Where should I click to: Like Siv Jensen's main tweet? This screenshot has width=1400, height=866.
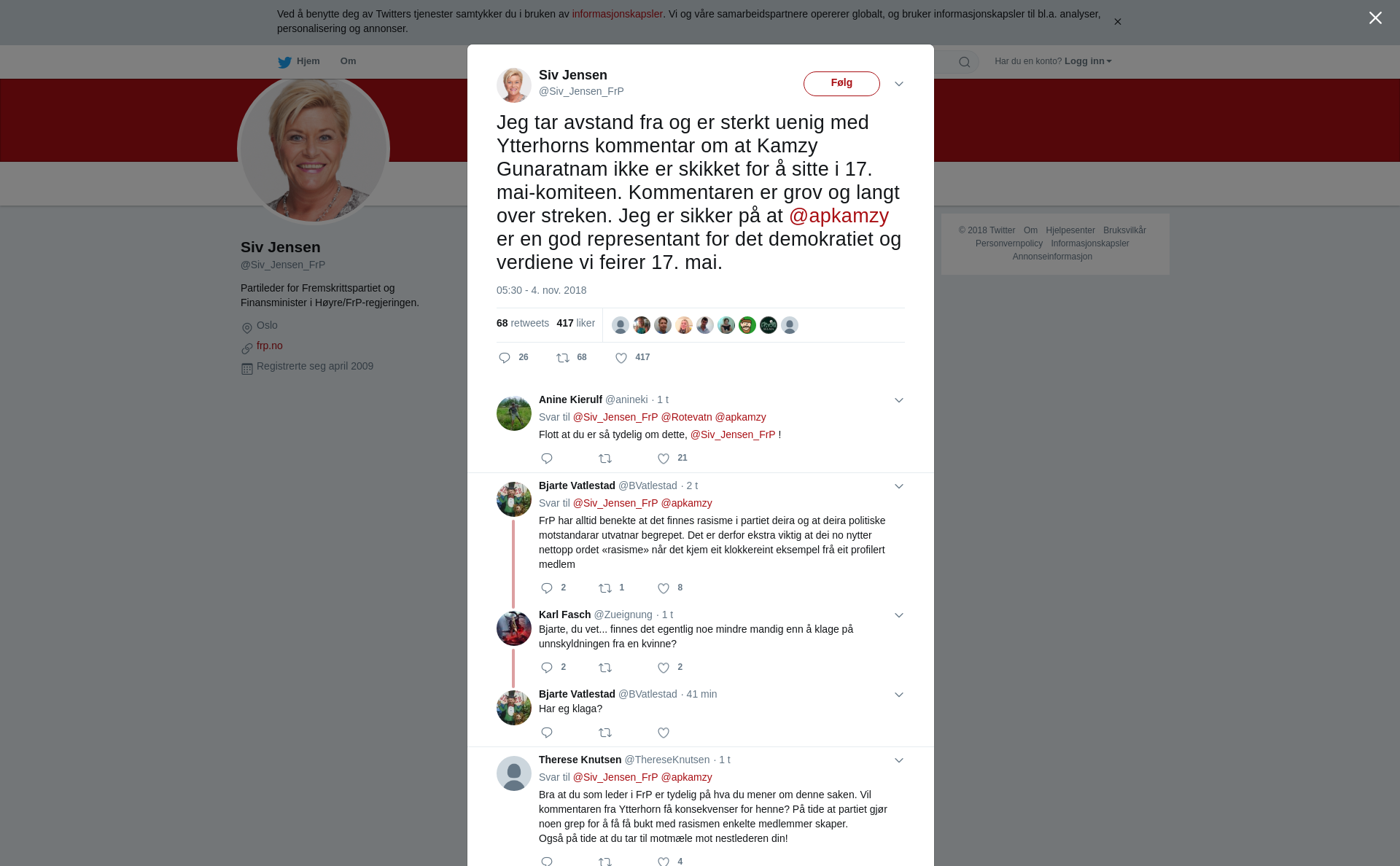click(x=621, y=358)
